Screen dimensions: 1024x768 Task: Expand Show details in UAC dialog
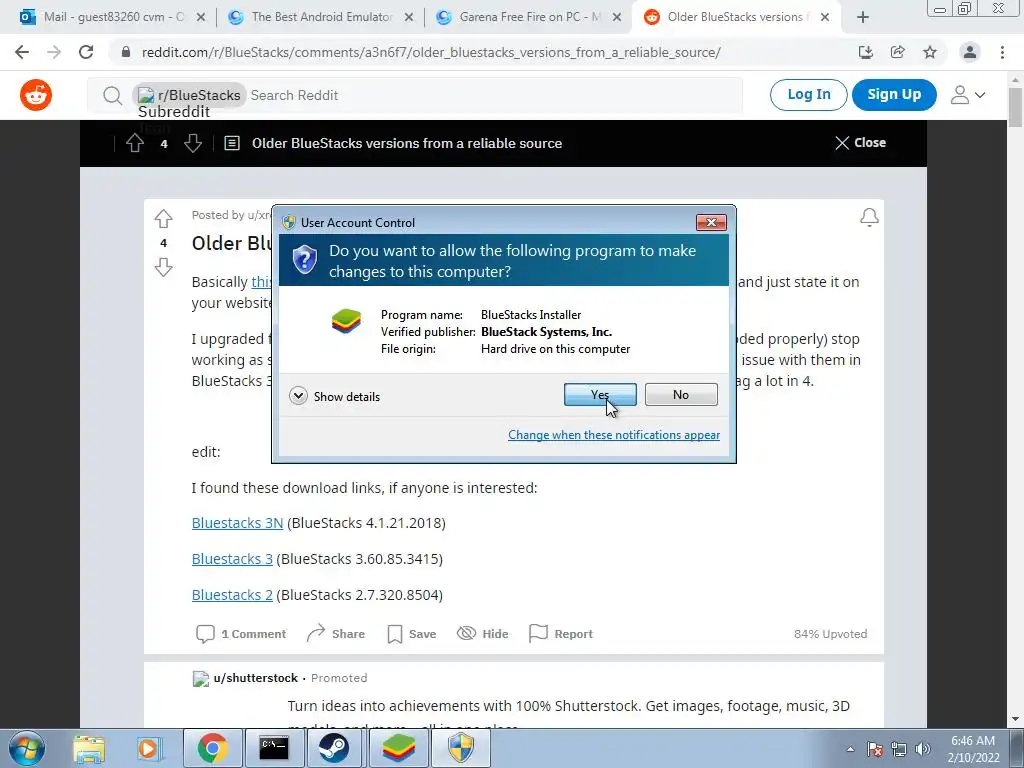click(334, 396)
